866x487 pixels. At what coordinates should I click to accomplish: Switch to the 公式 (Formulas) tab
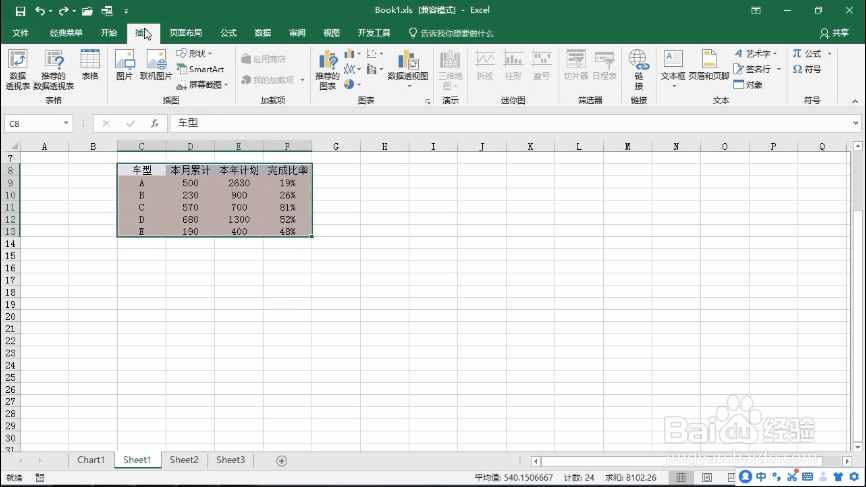coord(228,33)
